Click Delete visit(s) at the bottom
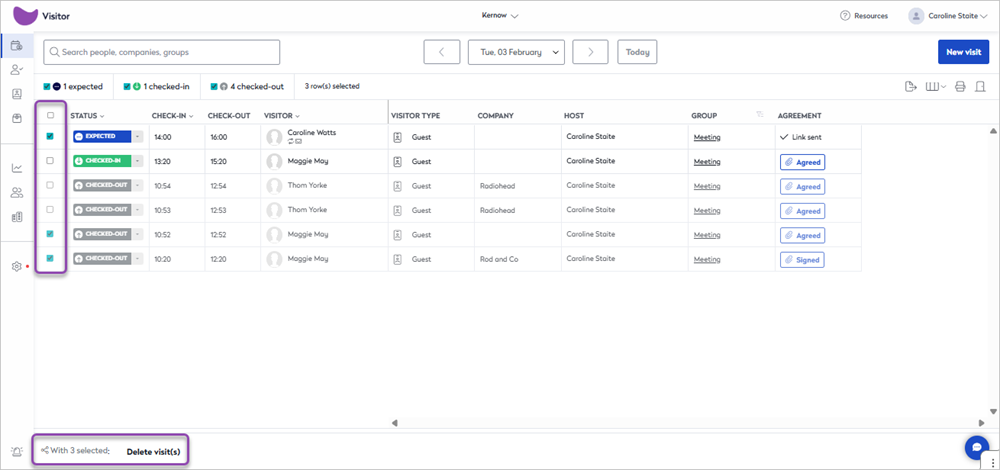This screenshot has height=470, width=1000. pos(153,451)
